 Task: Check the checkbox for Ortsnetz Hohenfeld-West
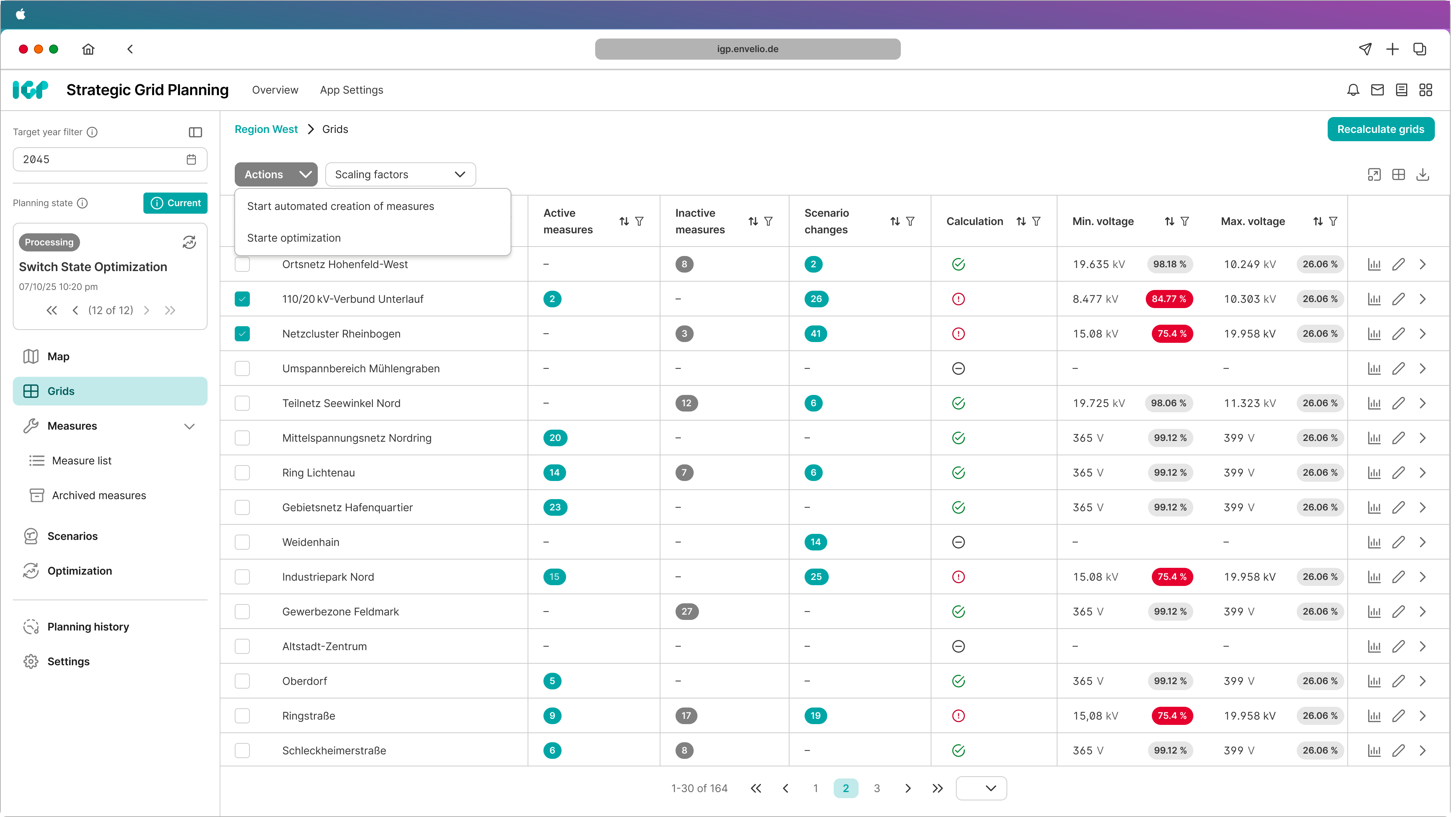coord(243,264)
